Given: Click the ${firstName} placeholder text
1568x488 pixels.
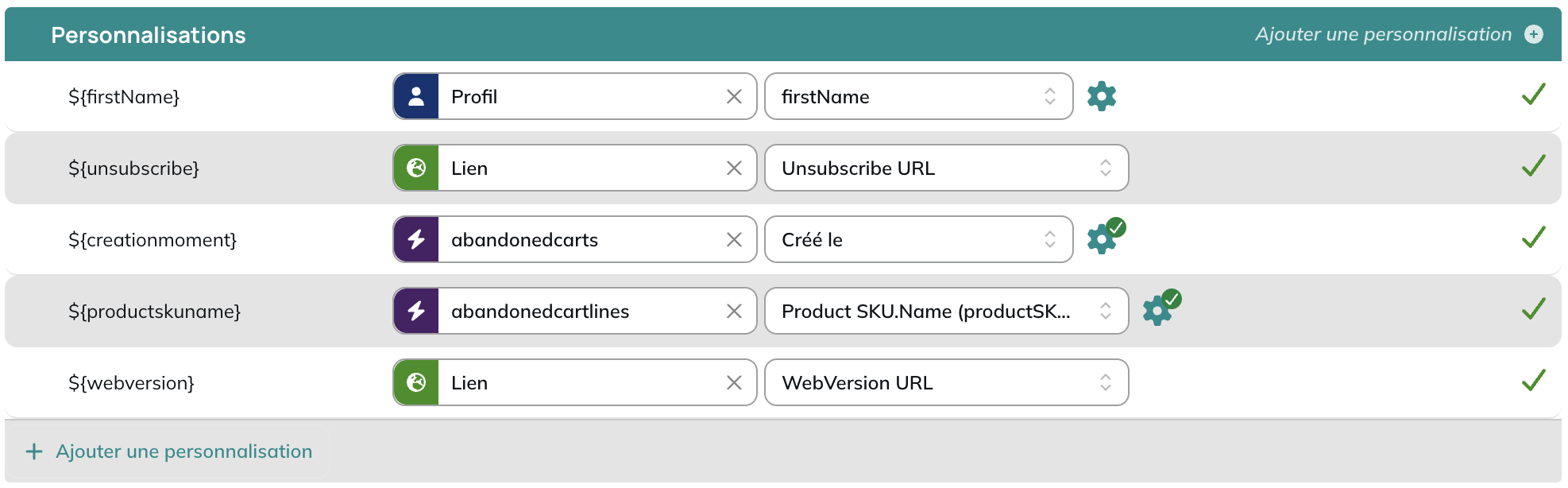Looking at the screenshot, I should (124, 97).
